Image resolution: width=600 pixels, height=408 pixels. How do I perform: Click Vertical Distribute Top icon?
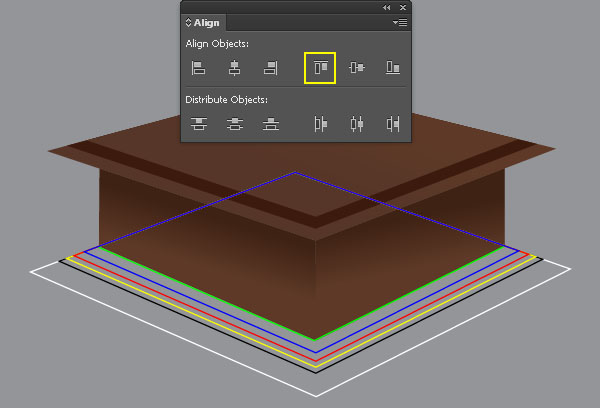click(199, 124)
